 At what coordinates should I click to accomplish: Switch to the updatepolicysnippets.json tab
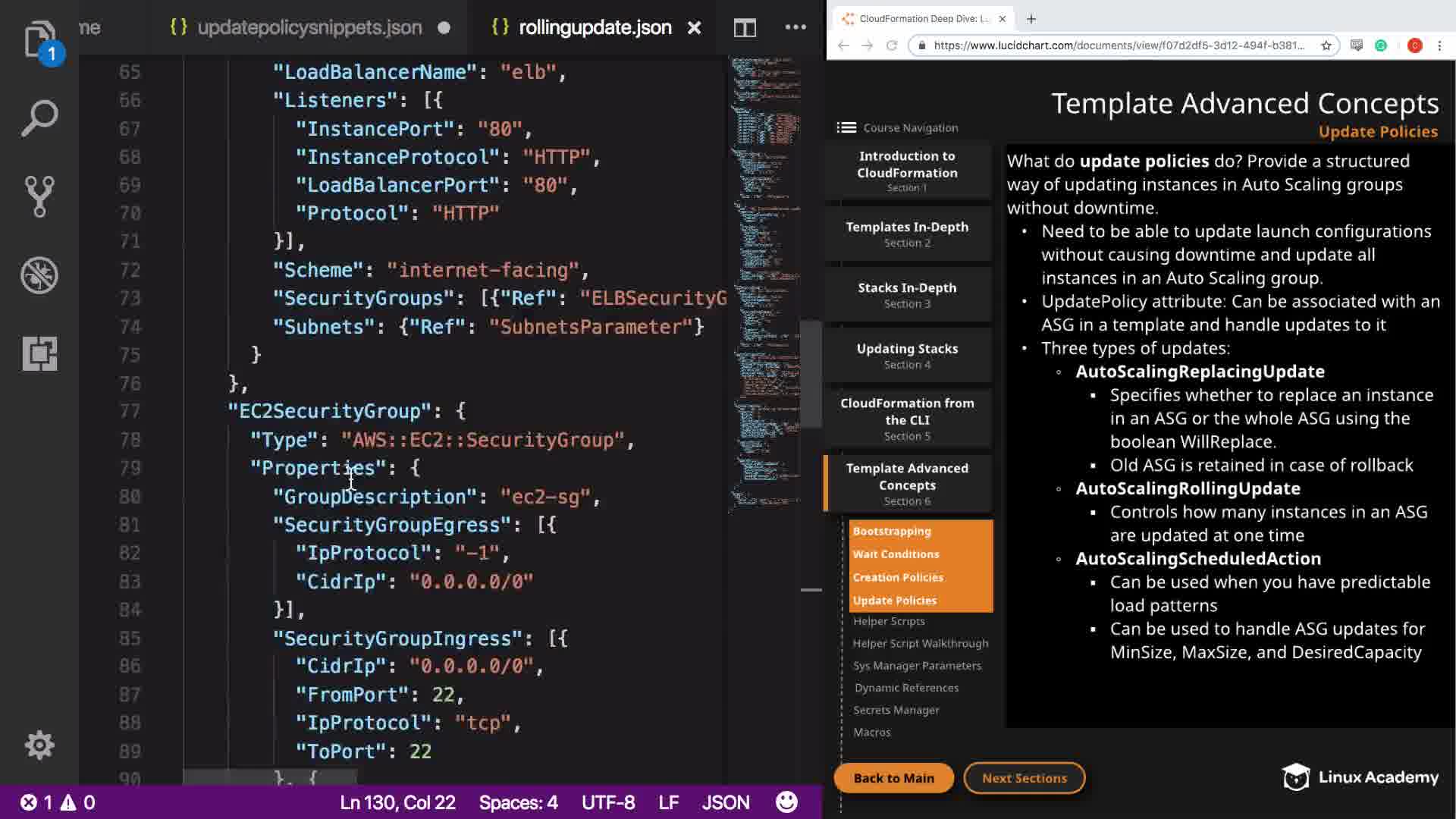point(309,27)
